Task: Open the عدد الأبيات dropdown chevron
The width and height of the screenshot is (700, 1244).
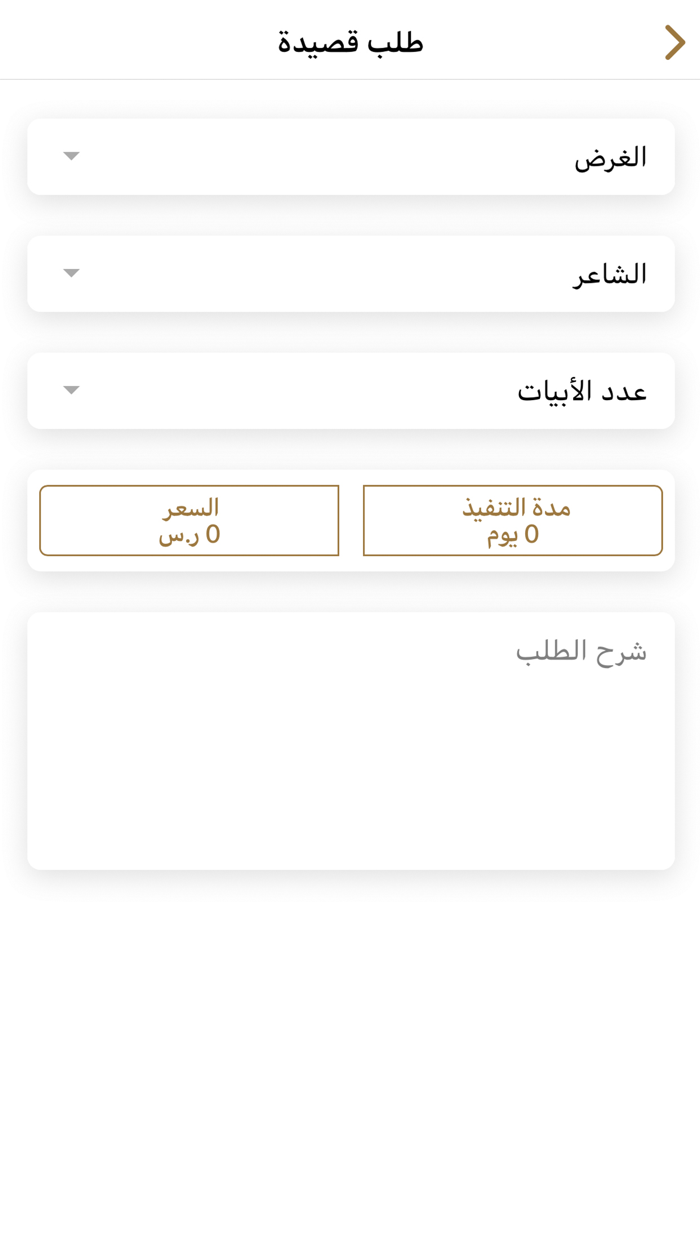Action: point(70,390)
